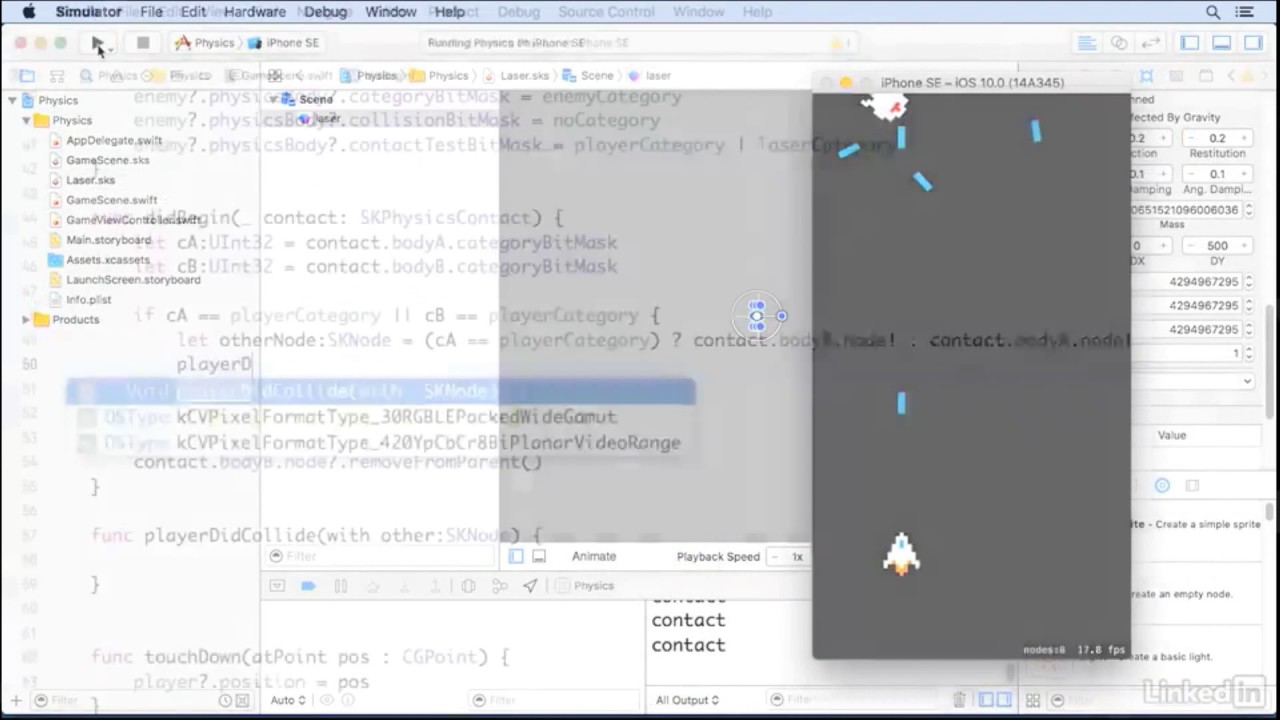1280x720 pixels.
Task: Decrease playback speed with minus button
Action: pos(775,557)
